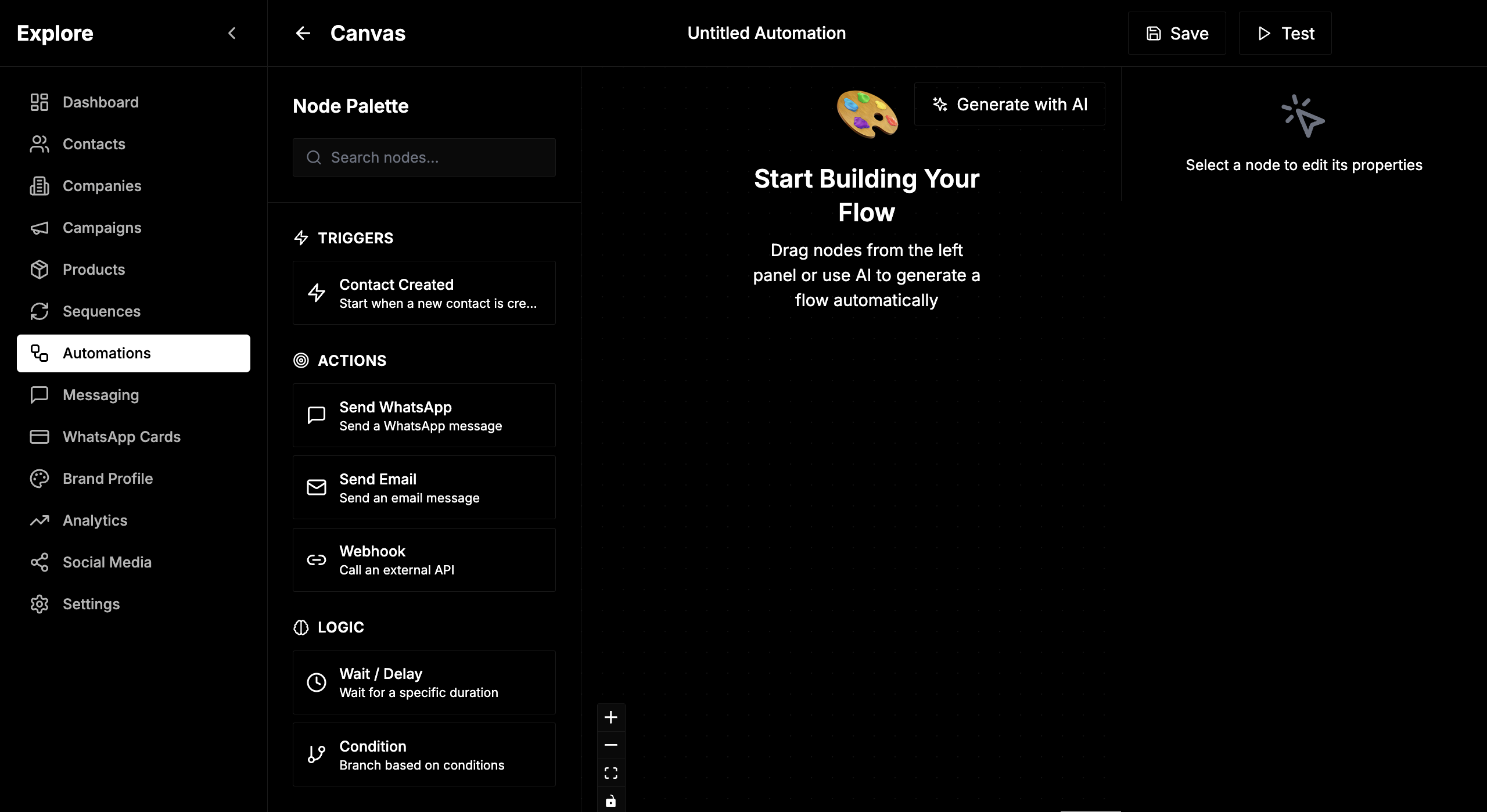
Task: Select the Webhook action node
Action: [424, 560]
